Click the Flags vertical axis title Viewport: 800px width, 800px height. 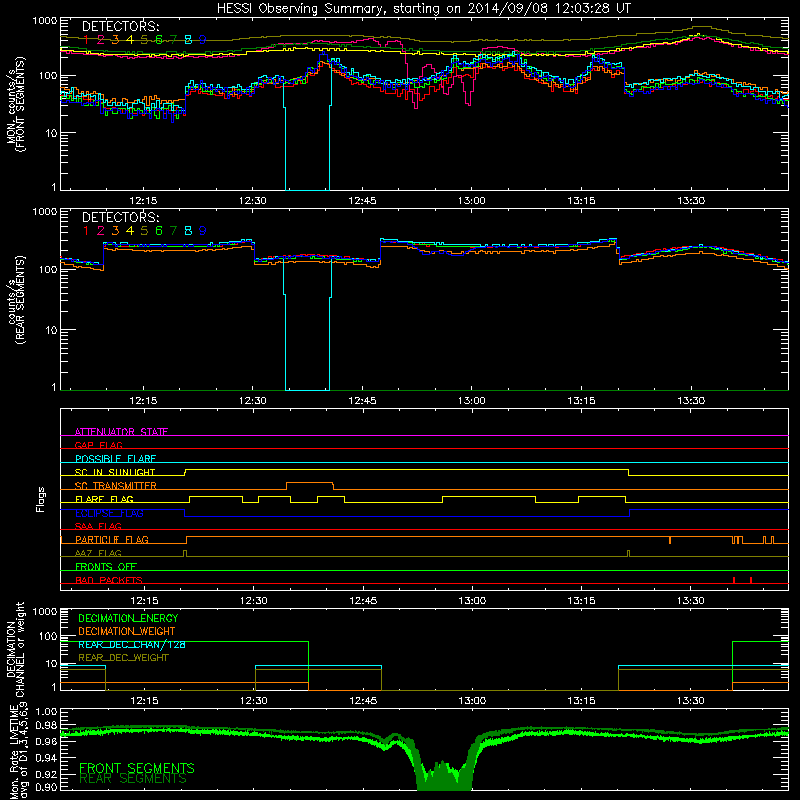click(x=41, y=499)
